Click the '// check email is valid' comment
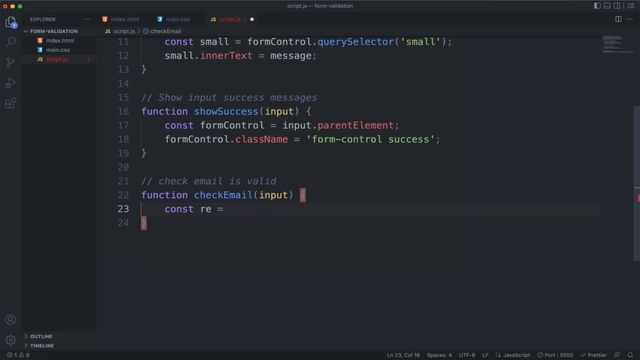This screenshot has width=640, height=360. coord(209,181)
